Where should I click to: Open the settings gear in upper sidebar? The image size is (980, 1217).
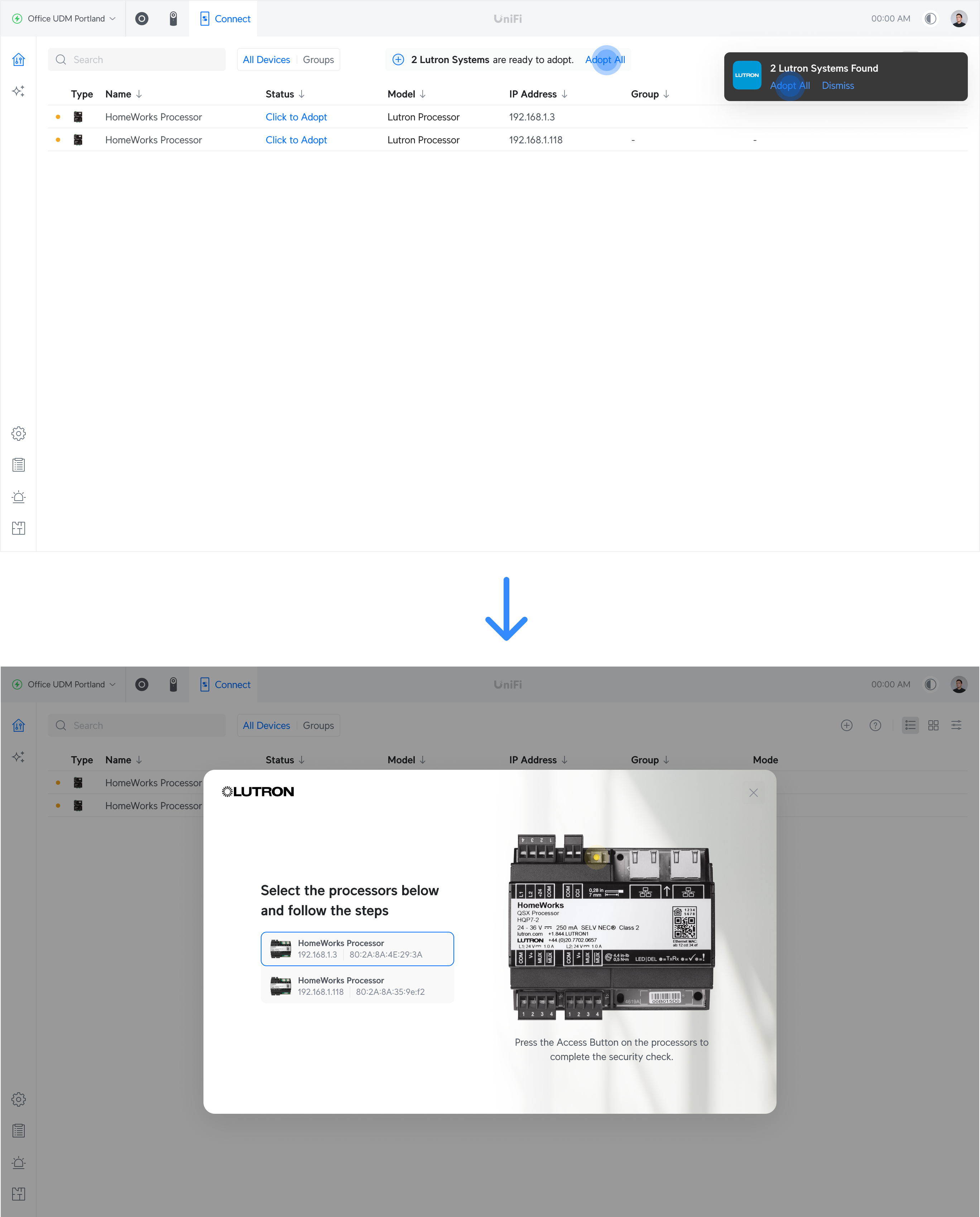(x=19, y=434)
